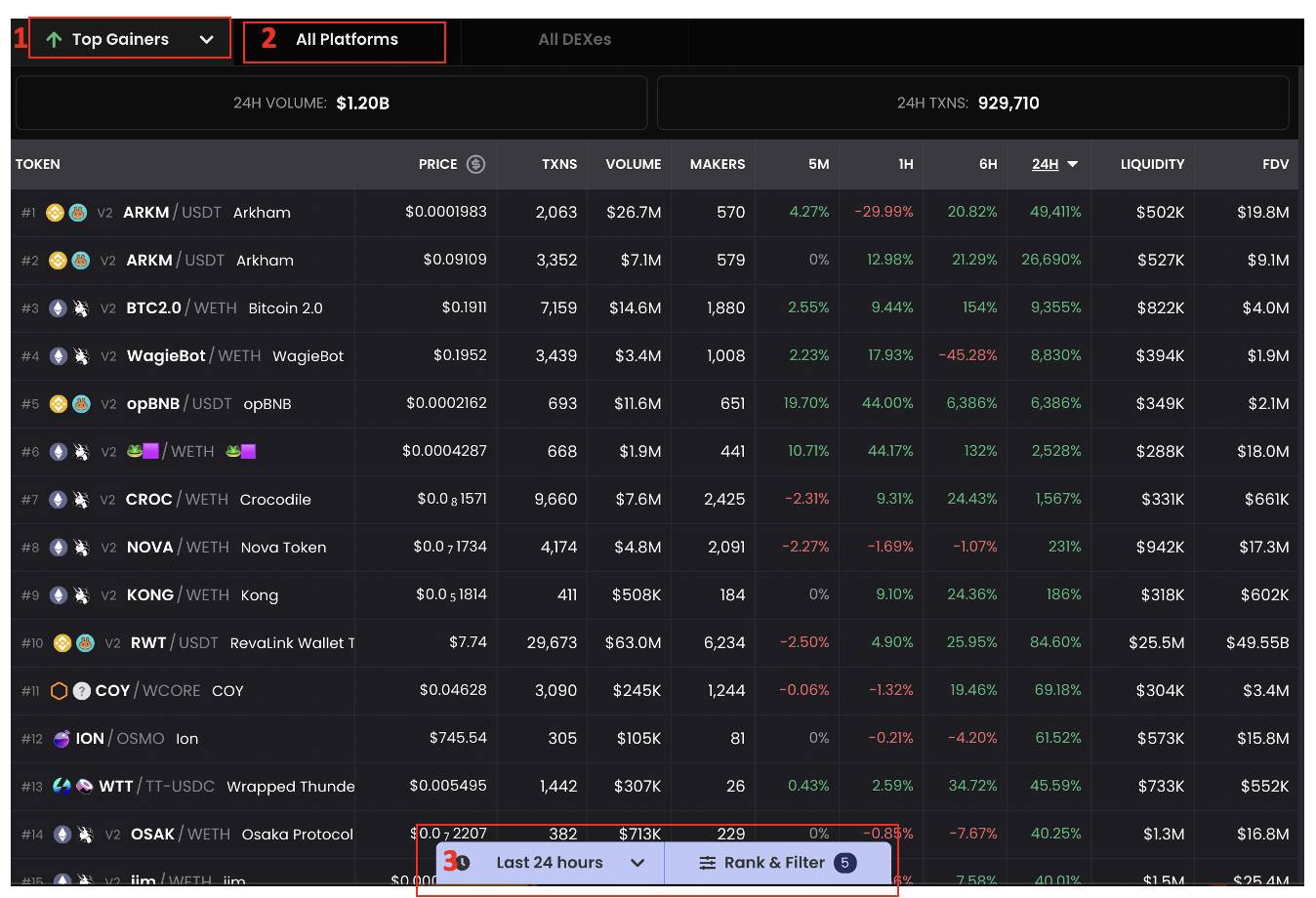This screenshot has height=898, width=1316.
Task: Click the $49.55B FDV value
Action: pos(1257,643)
